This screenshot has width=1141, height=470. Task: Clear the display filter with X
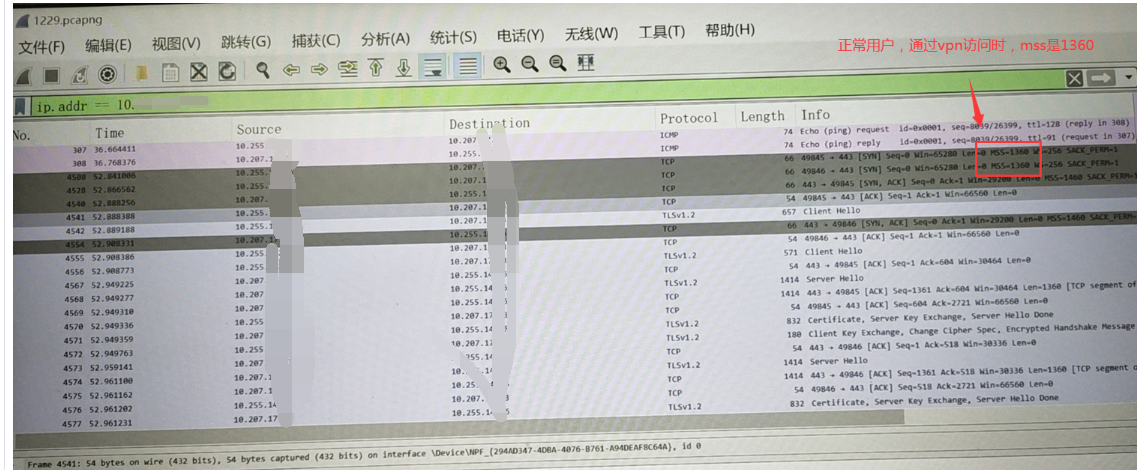coord(1076,79)
